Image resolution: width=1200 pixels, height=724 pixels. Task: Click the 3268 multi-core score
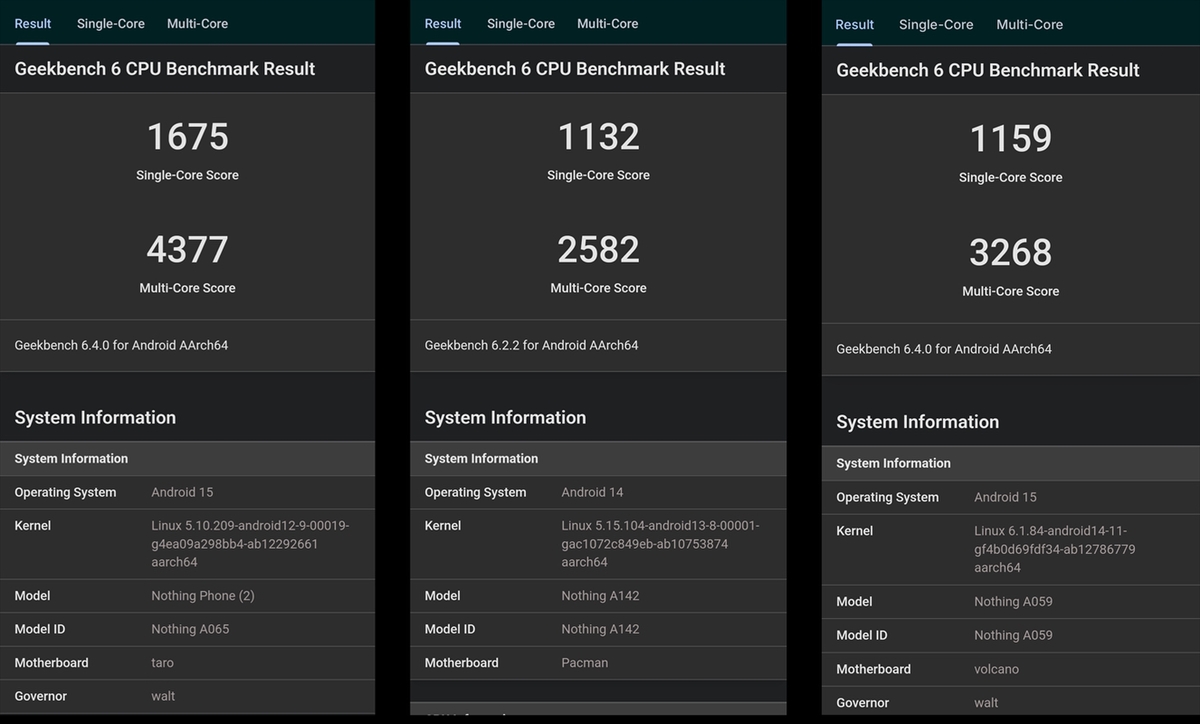coord(1011,252)
